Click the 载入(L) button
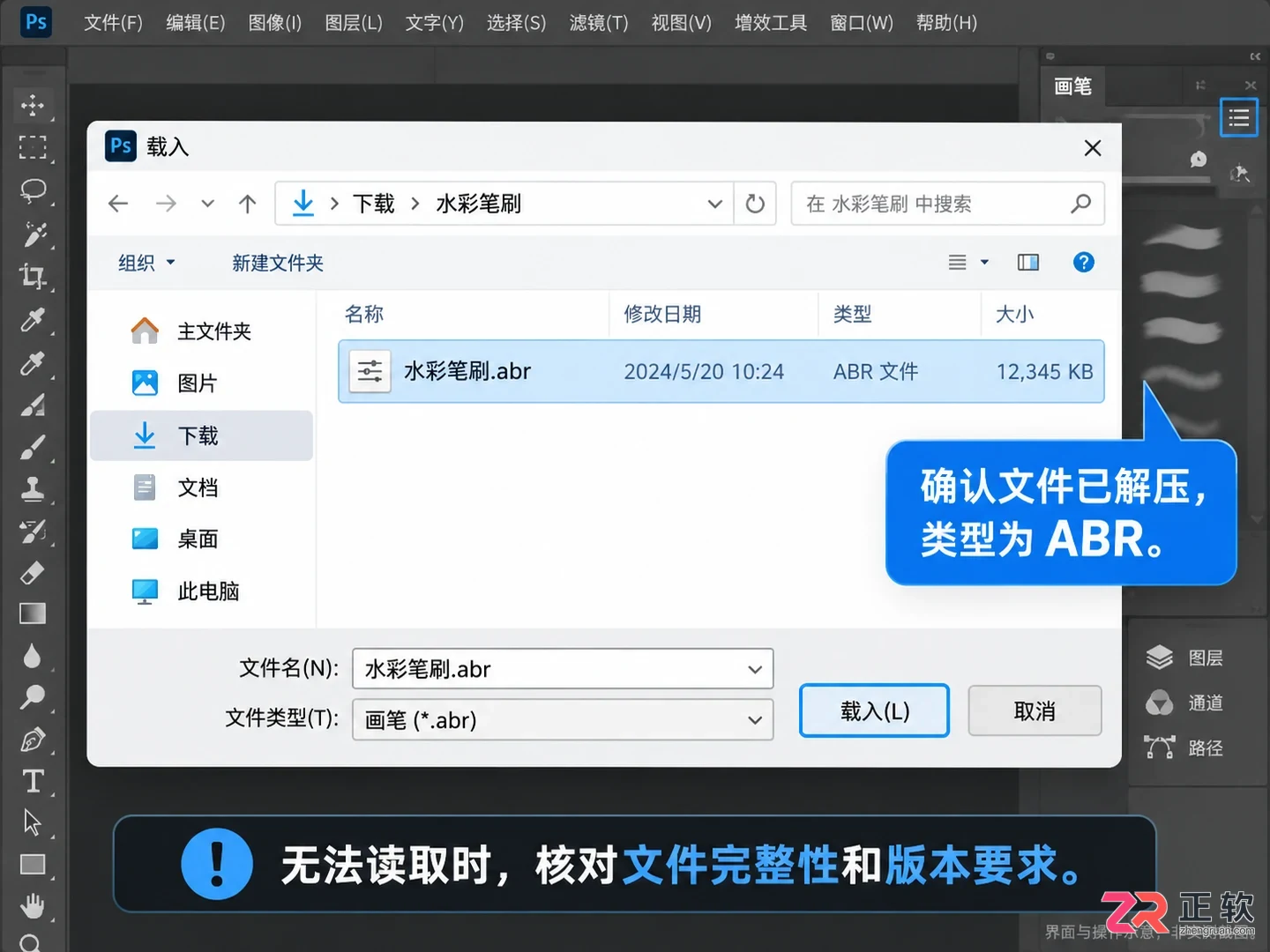The image size is (1270, 952). (874, 710)
